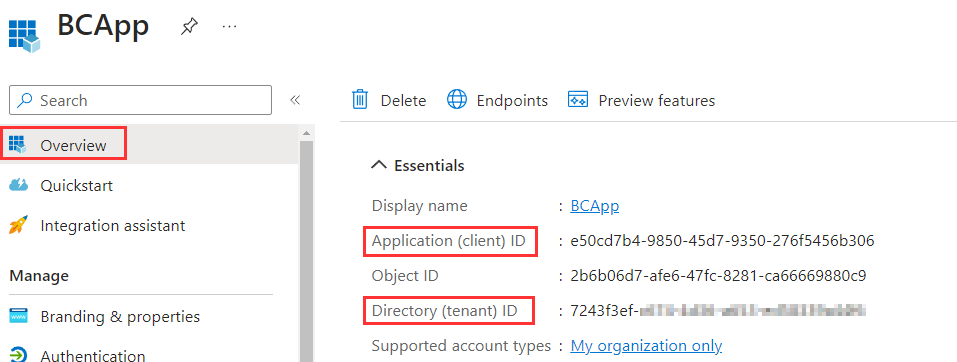The image size is (957, 362).
Task: Click the Object ID label
Action: coord(405,276)
